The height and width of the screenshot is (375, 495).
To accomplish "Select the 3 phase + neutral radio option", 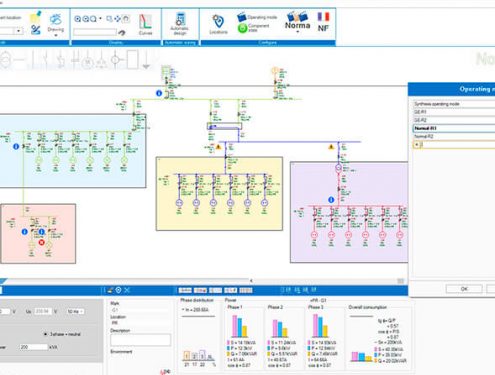I will pos(63,334).
